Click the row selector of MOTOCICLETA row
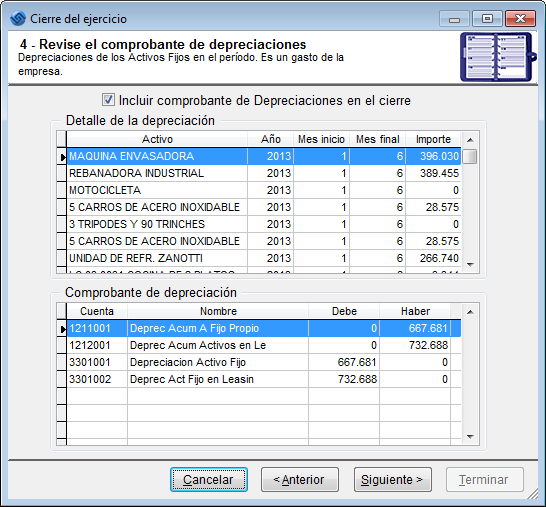This screenshot has height=507, width=546. click(62, 190)
